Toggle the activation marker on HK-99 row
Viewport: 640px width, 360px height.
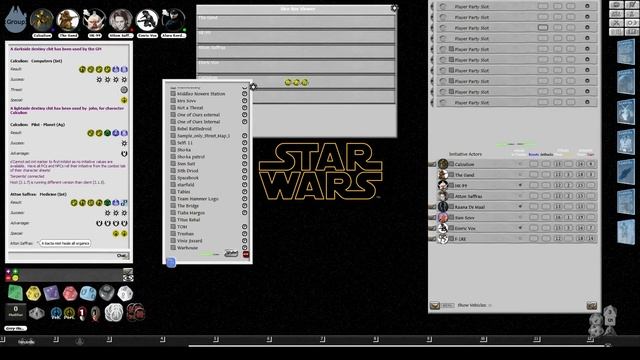520,185
